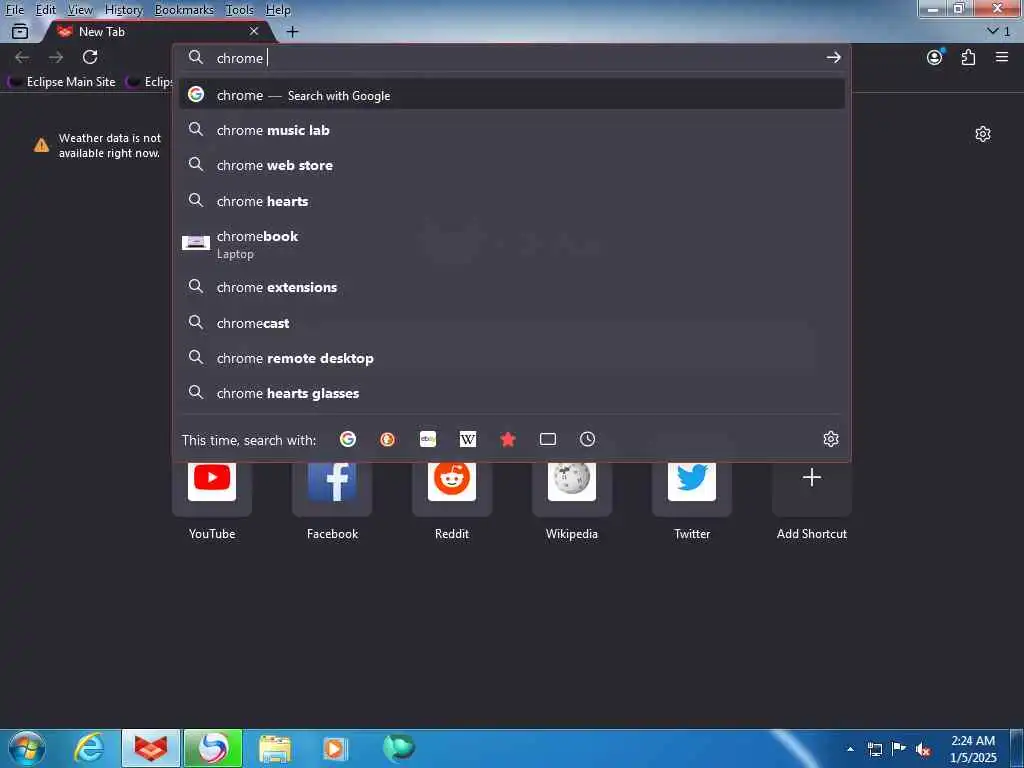The height and width of the screenshot is (768, 1024).
Task: Click the muted volume tray icon
Action: pyautogui.click(x=923, y=749)
